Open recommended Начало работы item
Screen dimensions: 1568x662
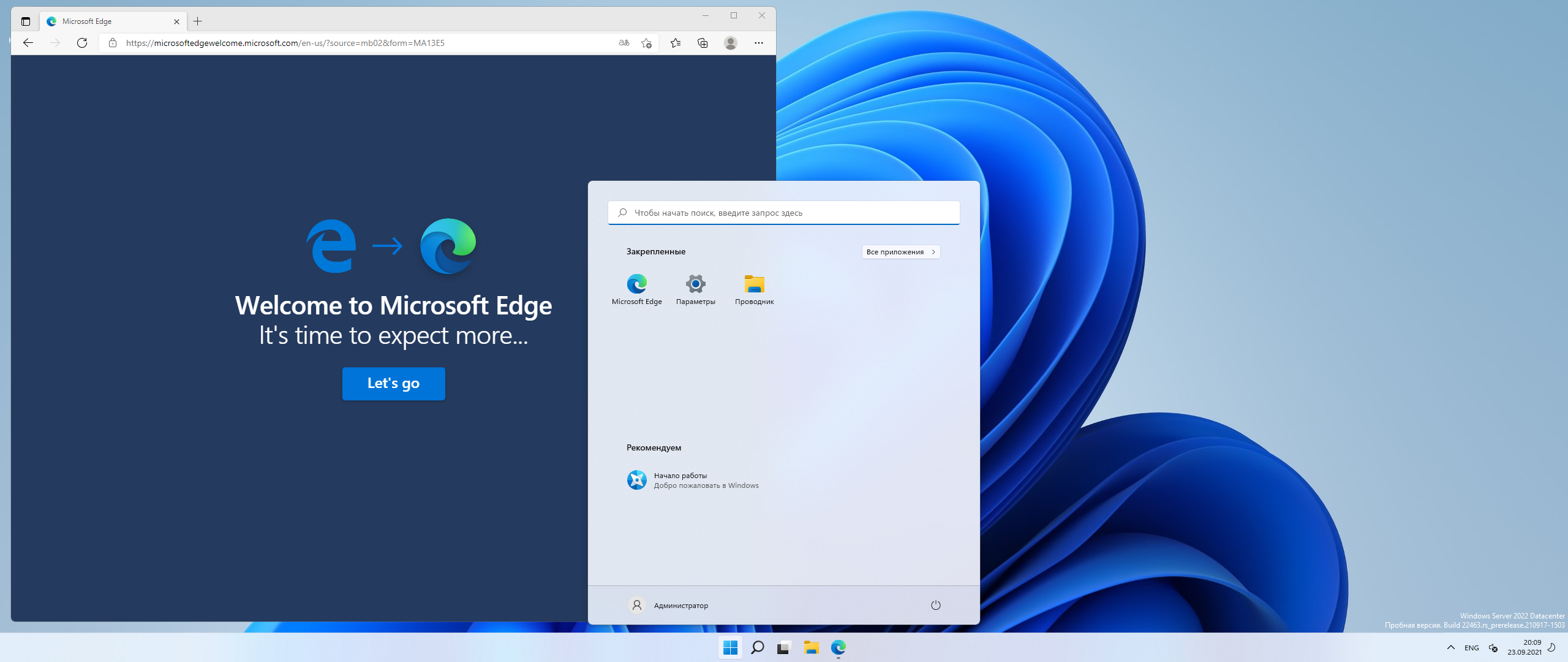[693, 480]
